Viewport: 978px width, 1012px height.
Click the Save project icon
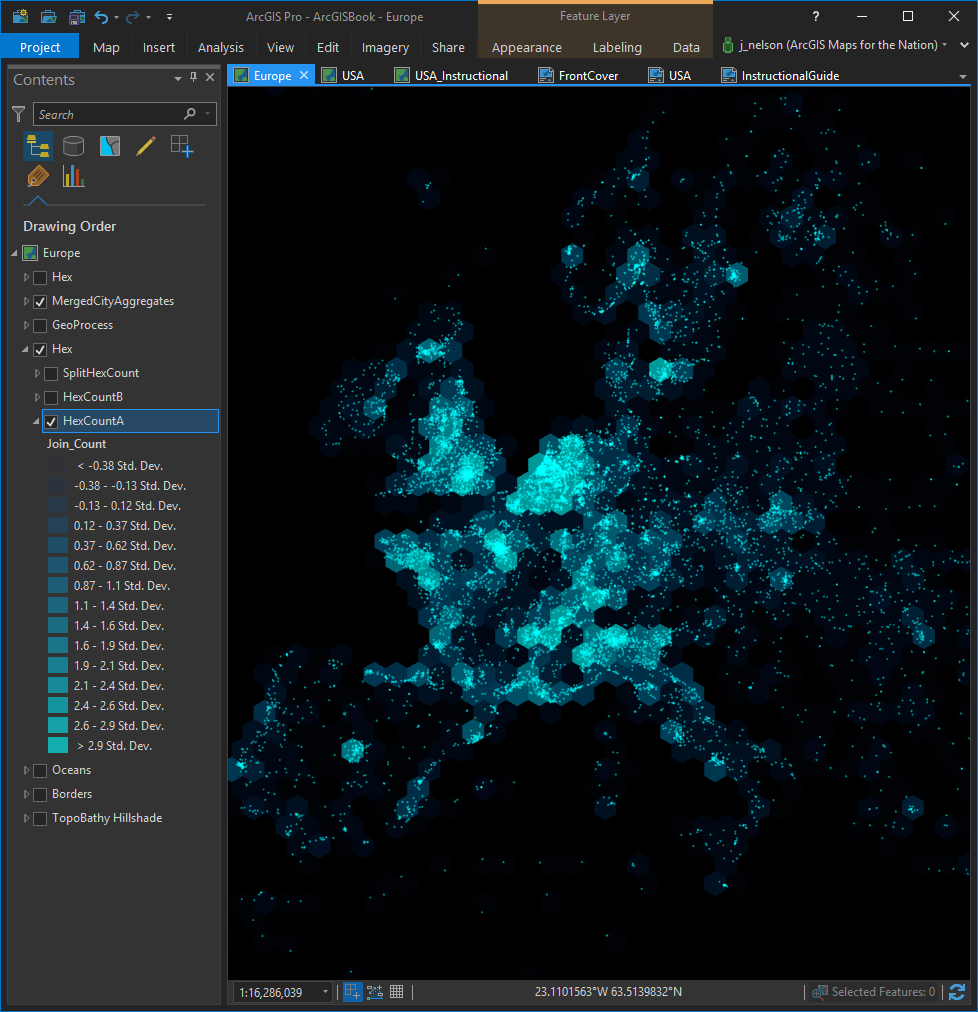tap(77, 17)
